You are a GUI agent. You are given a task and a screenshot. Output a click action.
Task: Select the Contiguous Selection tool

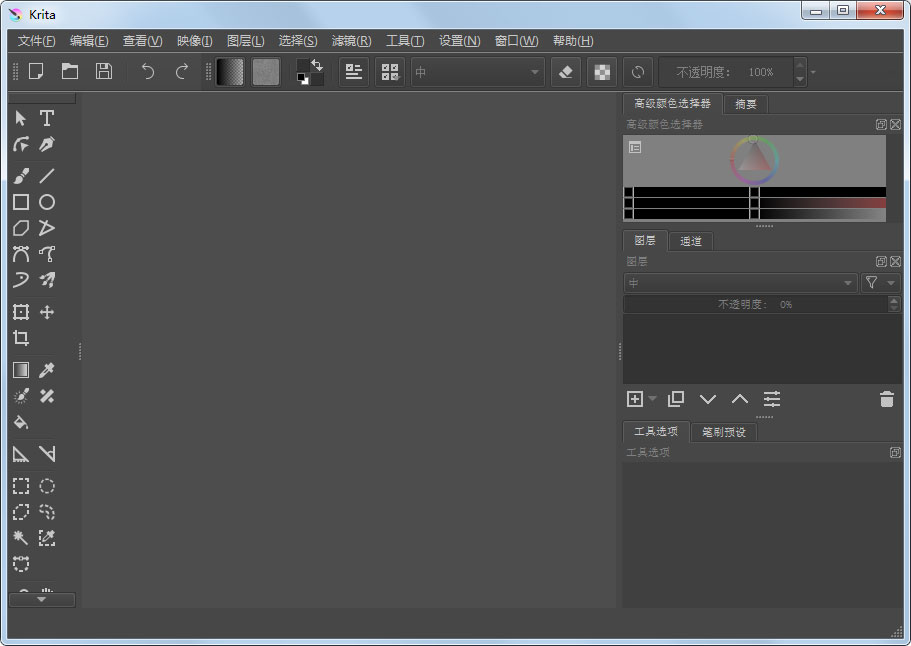pyautogui.click(x=20, y=538)
